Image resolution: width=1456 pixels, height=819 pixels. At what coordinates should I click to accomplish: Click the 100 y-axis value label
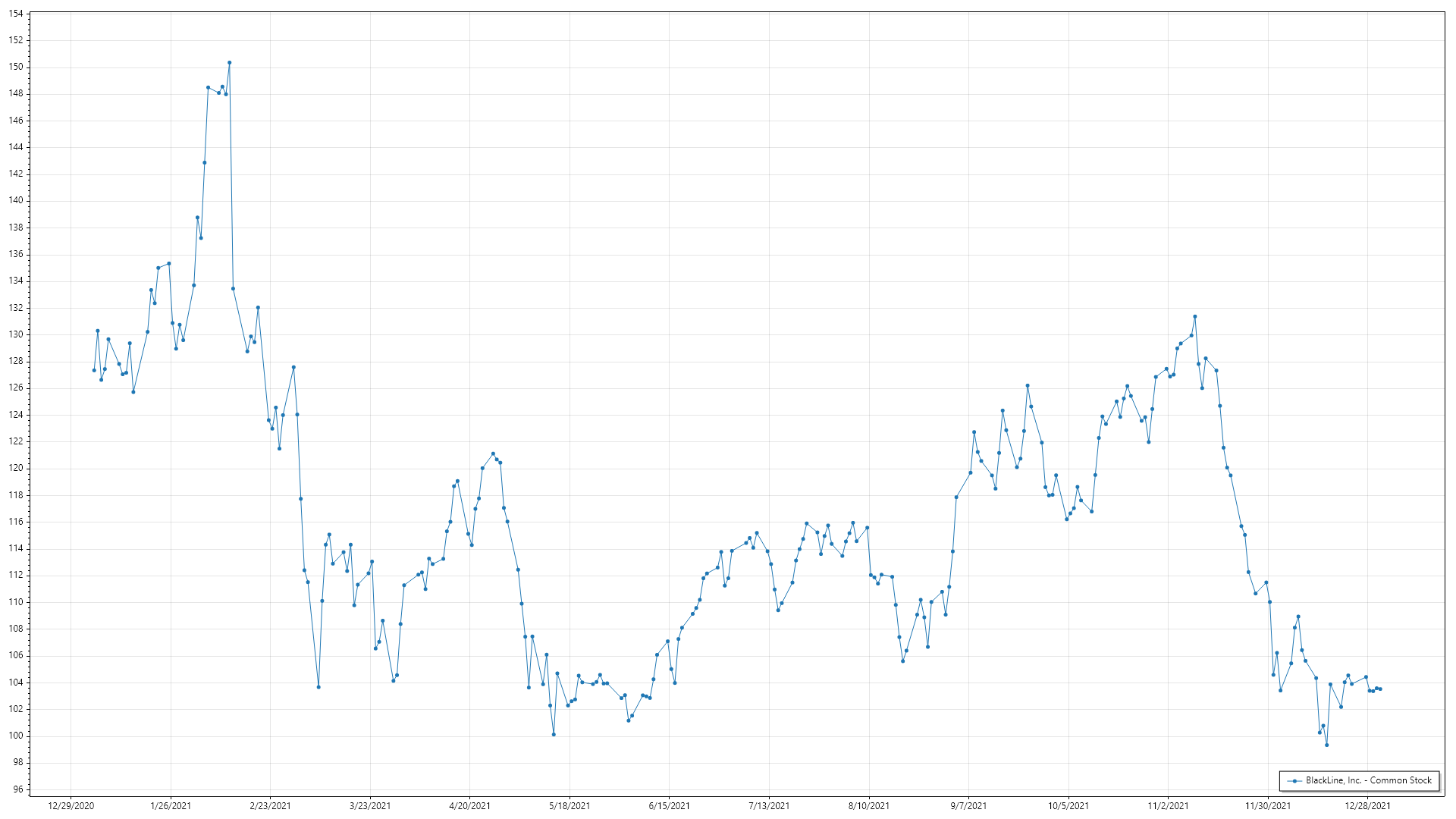tap(16, 736)
